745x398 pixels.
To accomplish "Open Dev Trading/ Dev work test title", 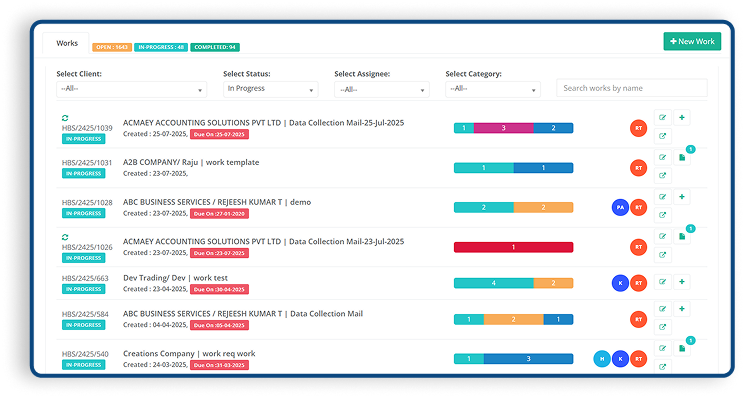I will tap(175, 278).
